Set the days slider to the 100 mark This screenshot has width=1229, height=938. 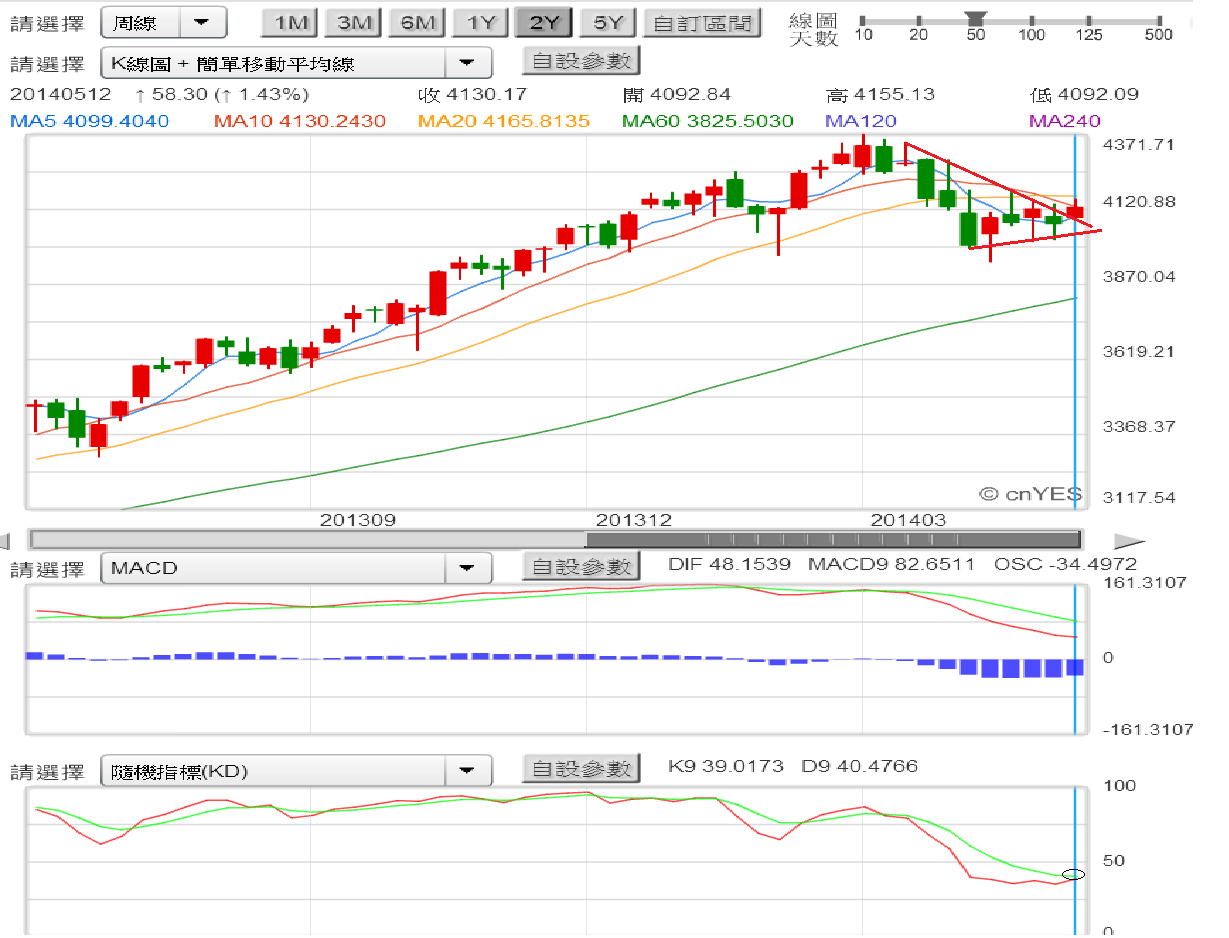[1032, 20]
